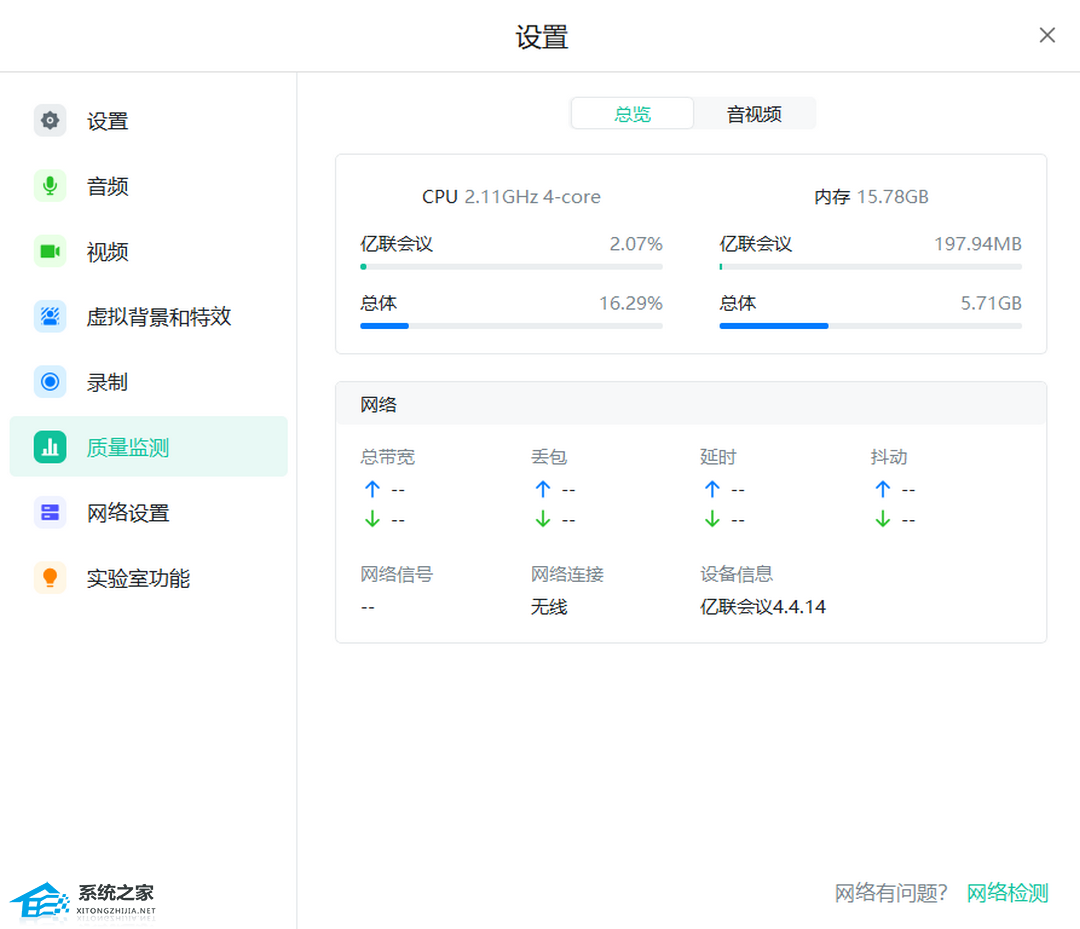The height and width of the screenshot is (929, 1080).
Task: Click the 无线 network connection value
Action: tap(549, 607)
